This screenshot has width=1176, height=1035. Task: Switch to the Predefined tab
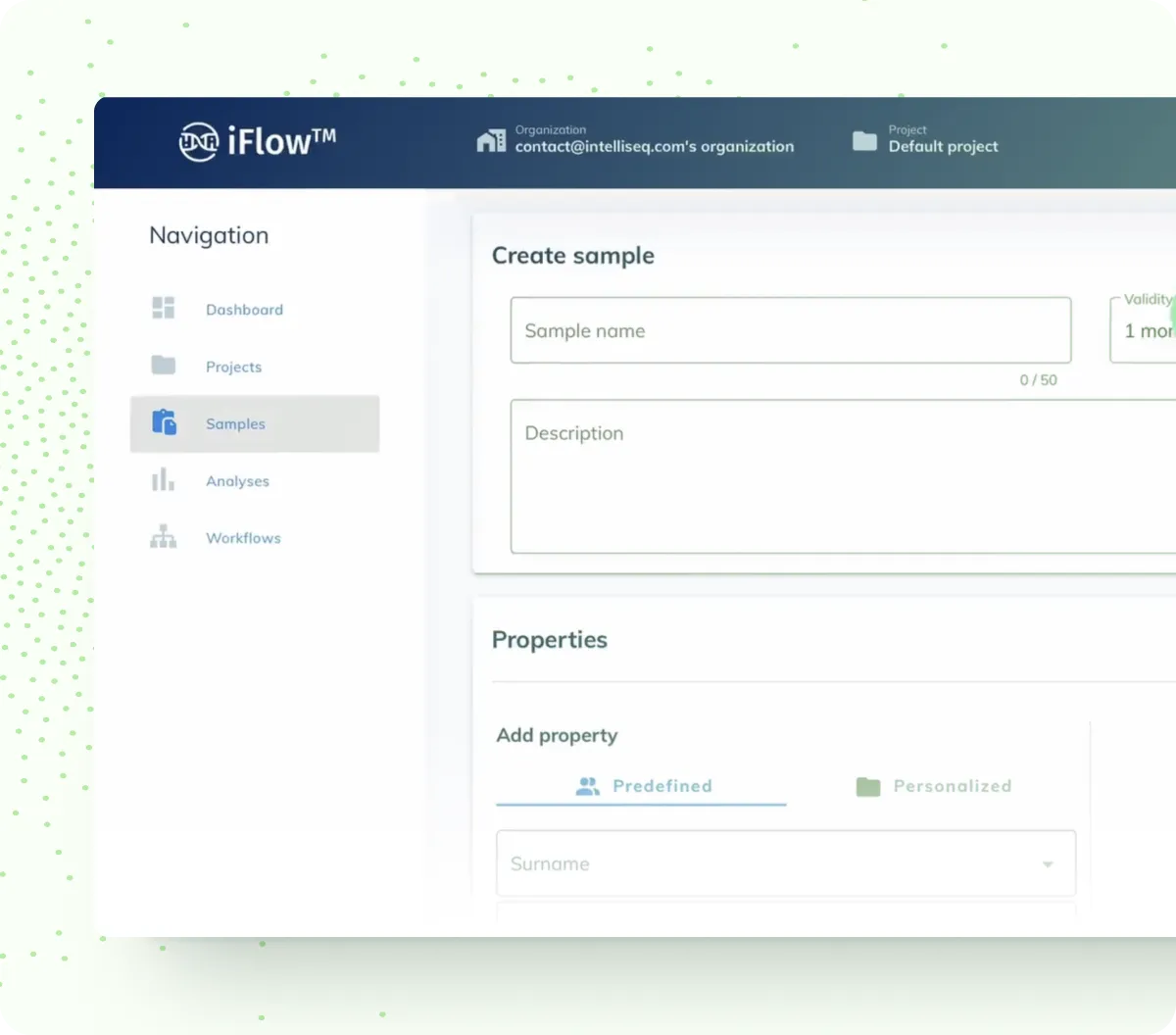(642, 786)
